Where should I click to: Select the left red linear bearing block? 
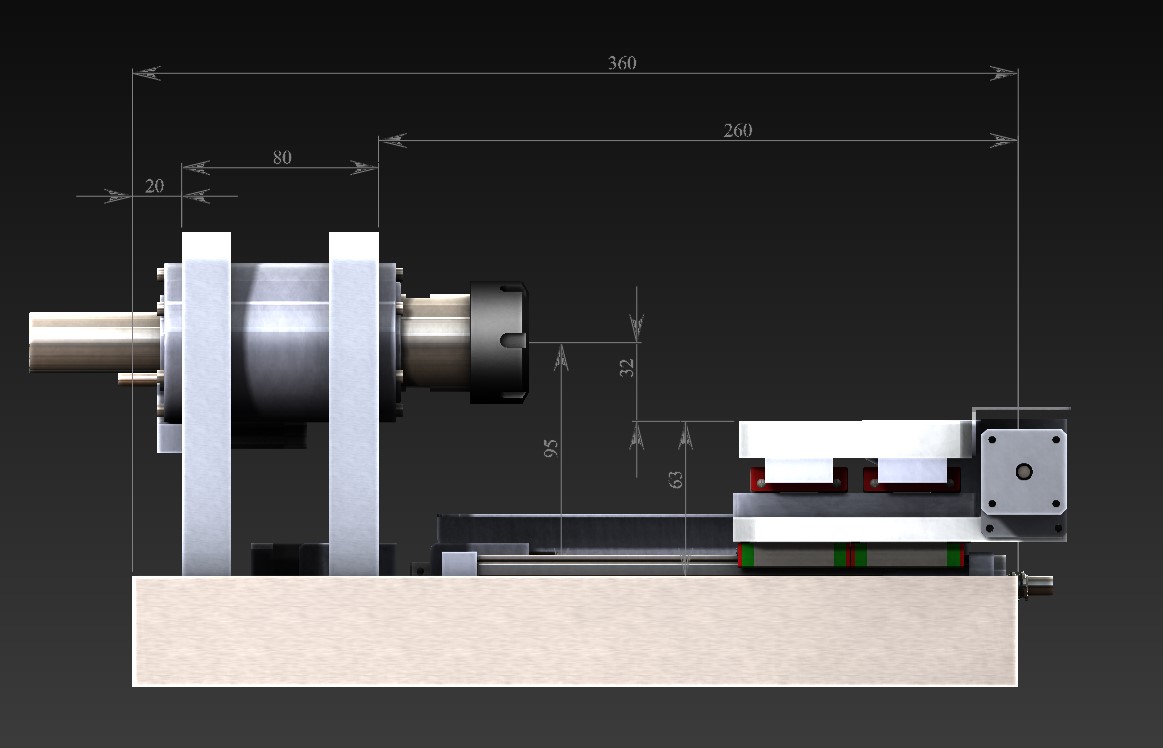coord(799,479)
